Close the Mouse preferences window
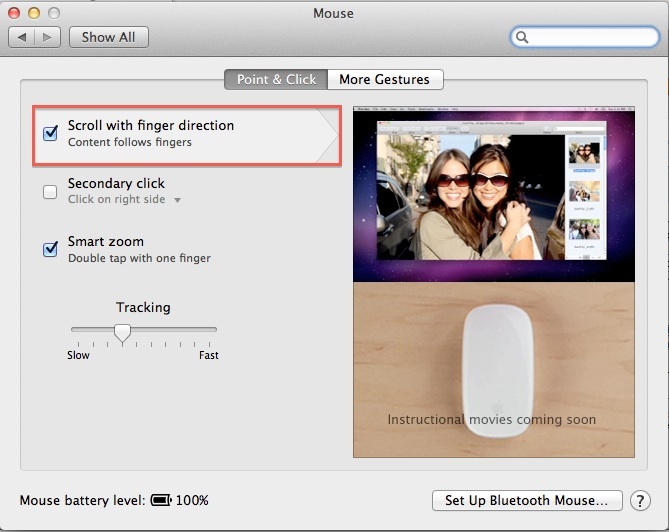Viewport: 669px width, 532px height. point(14,13)
